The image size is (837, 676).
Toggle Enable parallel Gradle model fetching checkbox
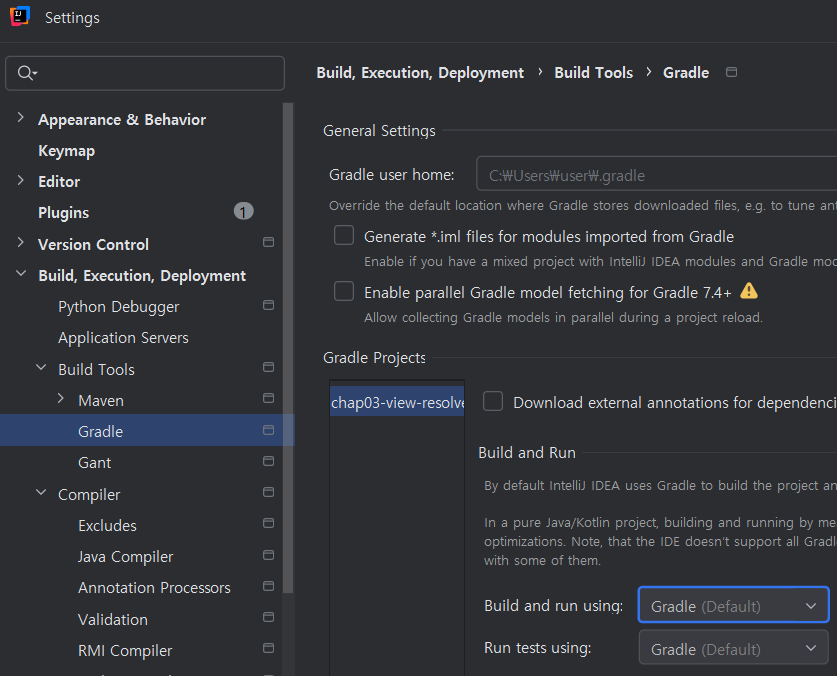344,292
